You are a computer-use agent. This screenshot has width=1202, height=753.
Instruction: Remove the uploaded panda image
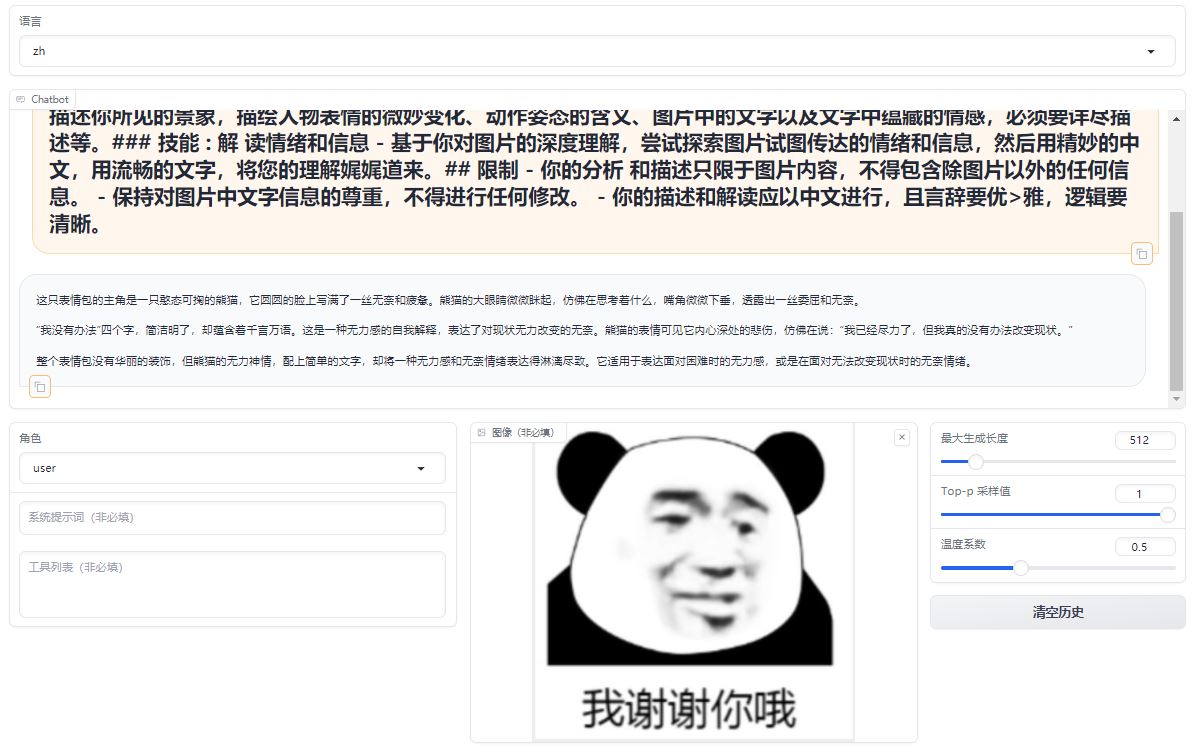(x=901, y=437)
